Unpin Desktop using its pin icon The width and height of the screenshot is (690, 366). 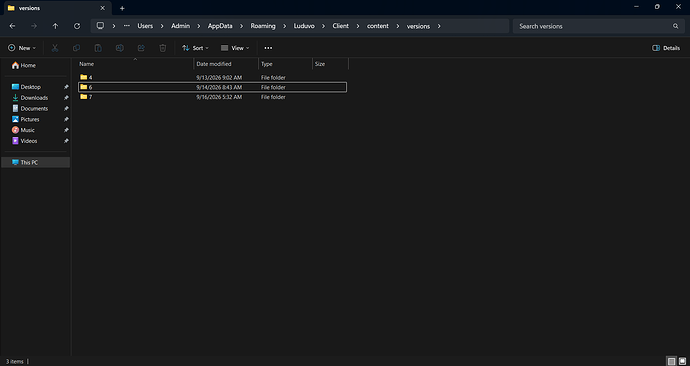66,87
